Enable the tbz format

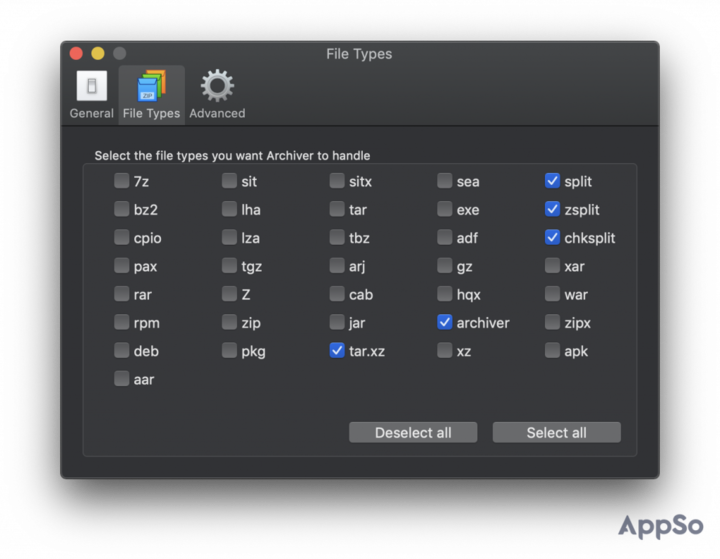(337, 237)
